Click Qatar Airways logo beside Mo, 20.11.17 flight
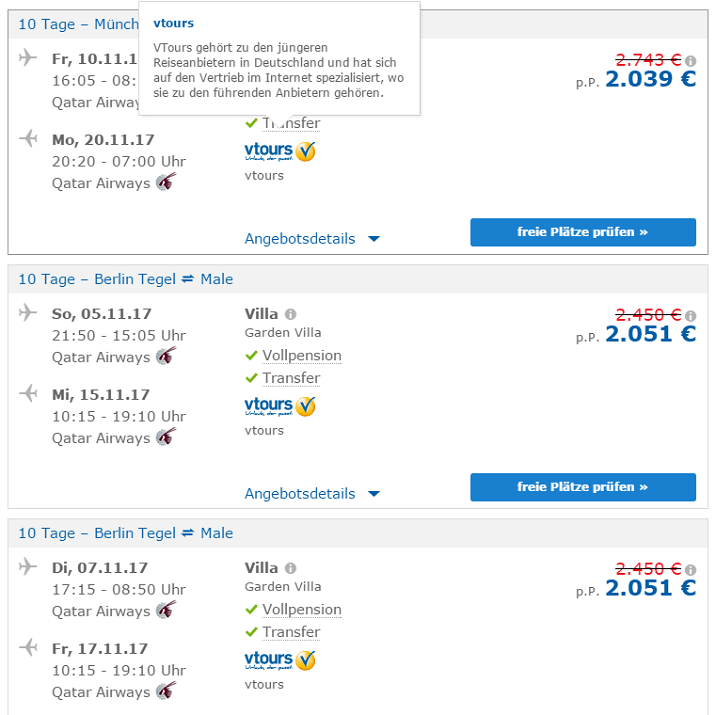This screenshot has height=715, width=716. [x=166, y=182]
